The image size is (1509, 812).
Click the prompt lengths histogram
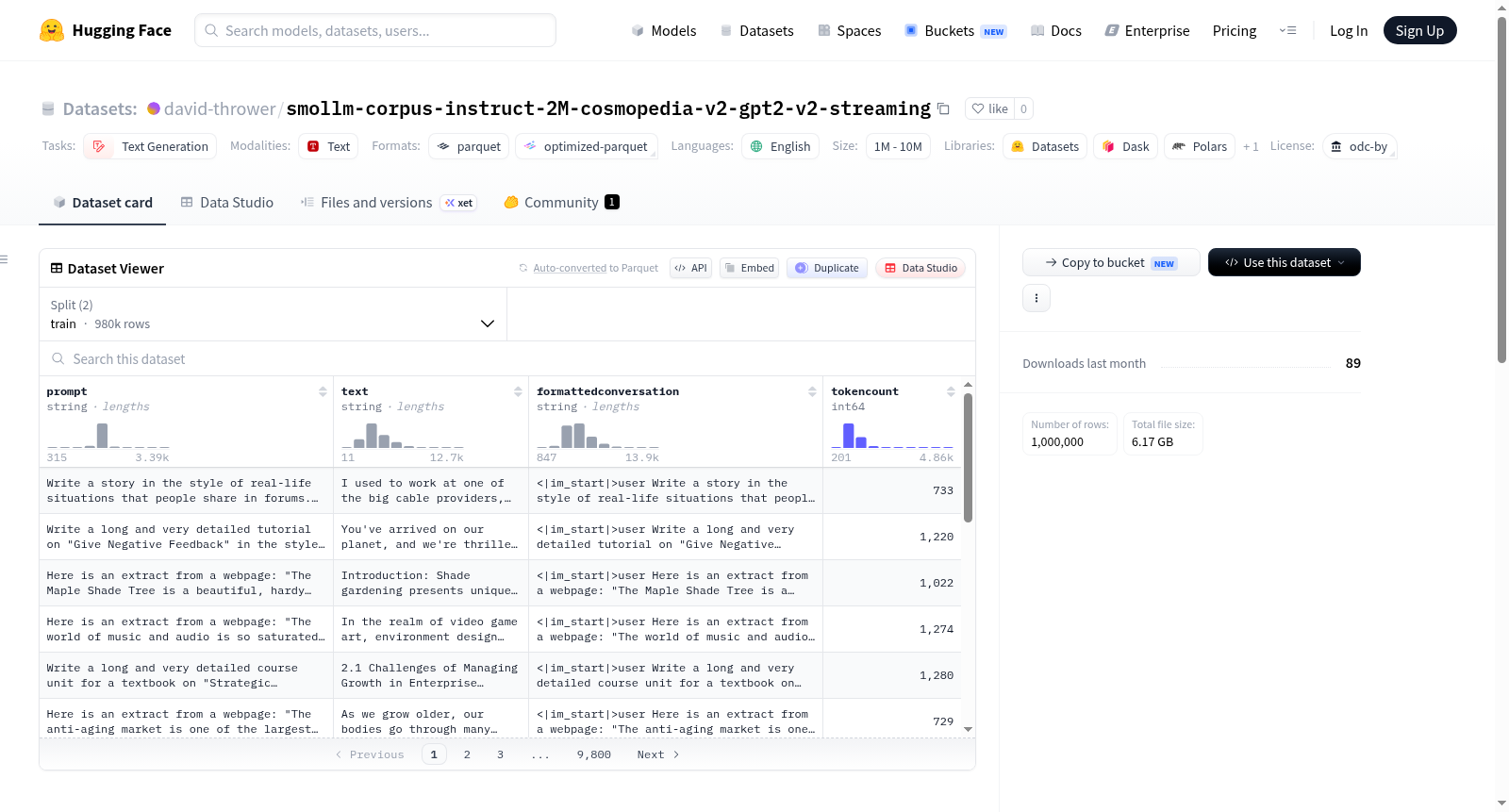point(108,435)
